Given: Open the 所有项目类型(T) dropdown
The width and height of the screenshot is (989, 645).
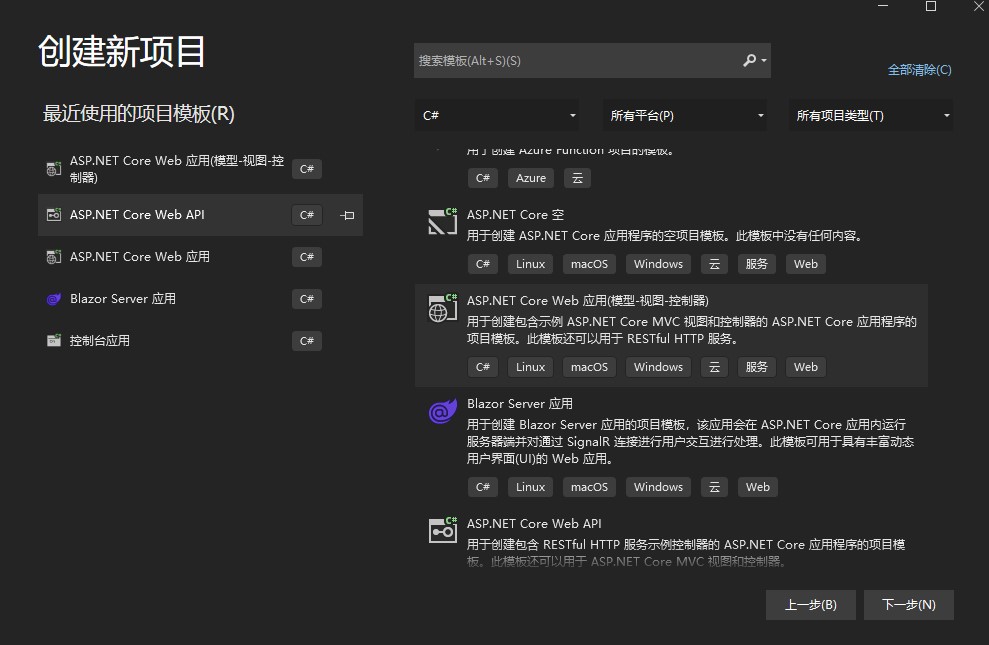Looking at the screenshot, I should click(870, 115).
